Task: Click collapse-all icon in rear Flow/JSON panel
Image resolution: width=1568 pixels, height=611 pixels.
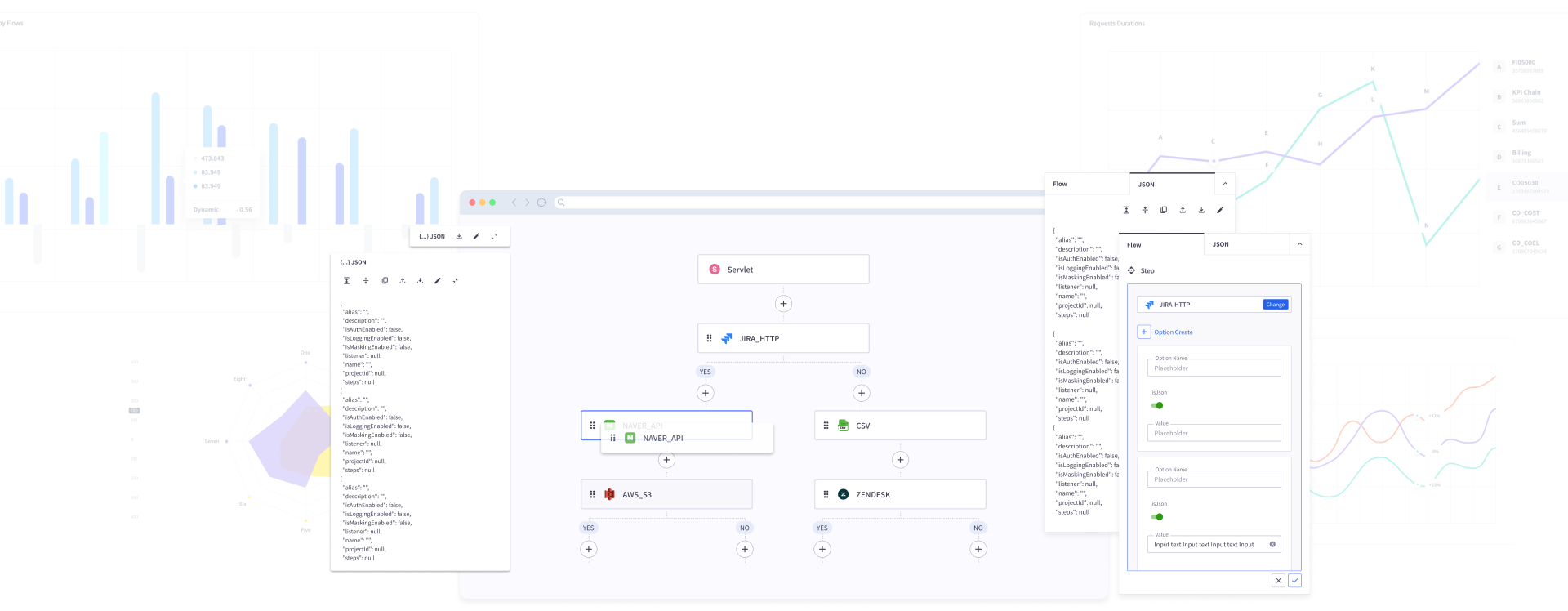Action: [x=1145, y=210]
